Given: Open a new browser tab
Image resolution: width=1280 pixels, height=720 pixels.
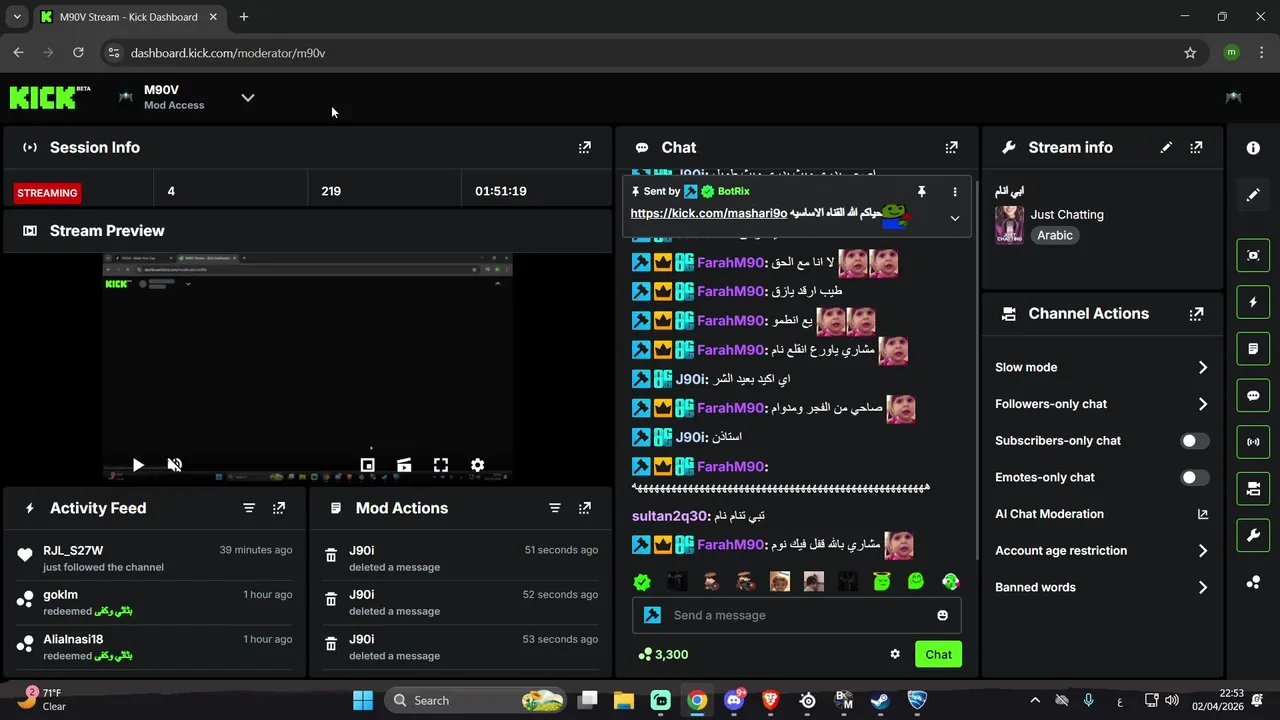Looking at the screenshot, I should 244,17.
